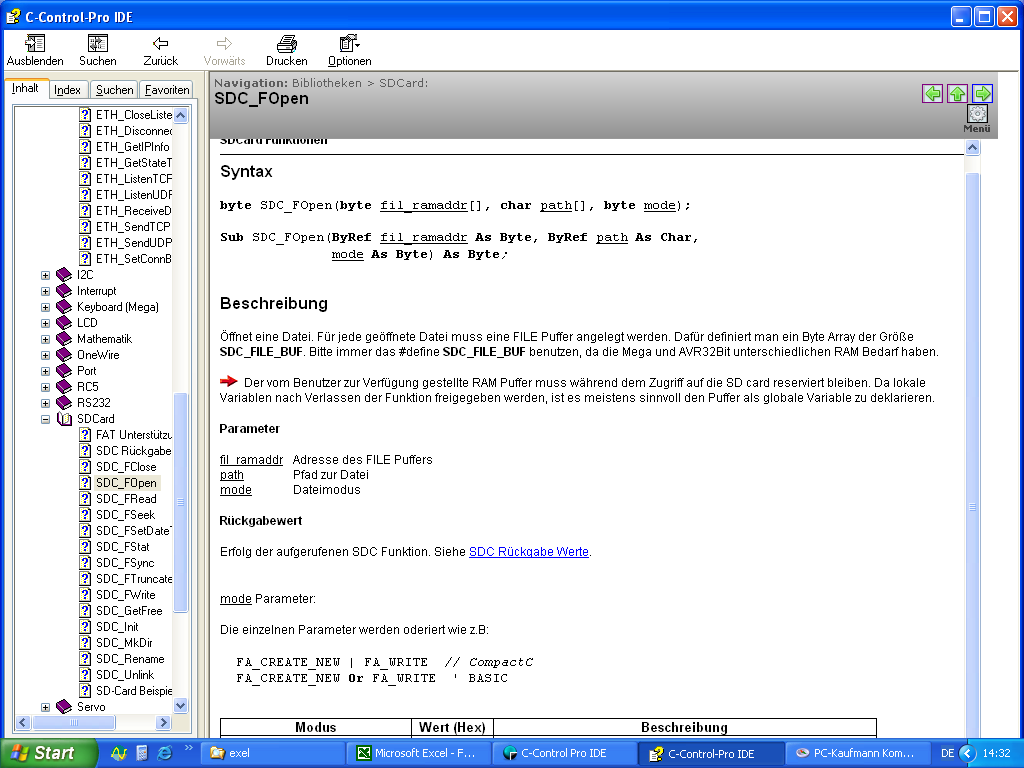The width and height of the screenshot is (1024, 768).
Task: Click the Ausblenden (hide) toolbar icon
Action: (35, 44)
